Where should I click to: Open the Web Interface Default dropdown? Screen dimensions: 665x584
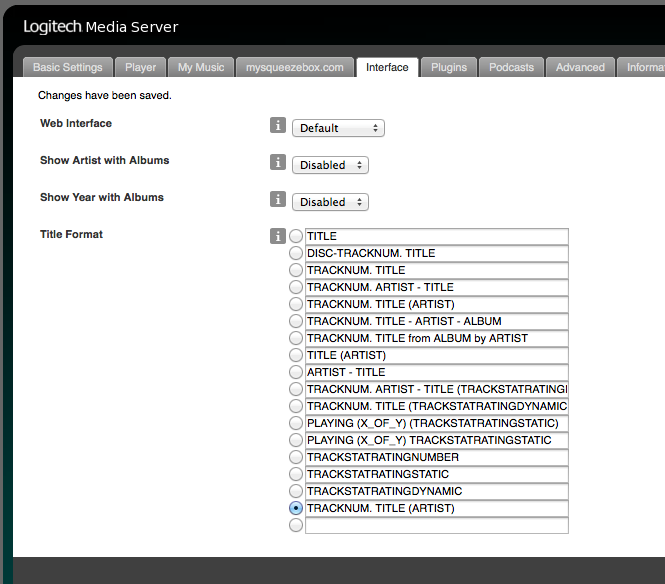click(x=338, y=128)
